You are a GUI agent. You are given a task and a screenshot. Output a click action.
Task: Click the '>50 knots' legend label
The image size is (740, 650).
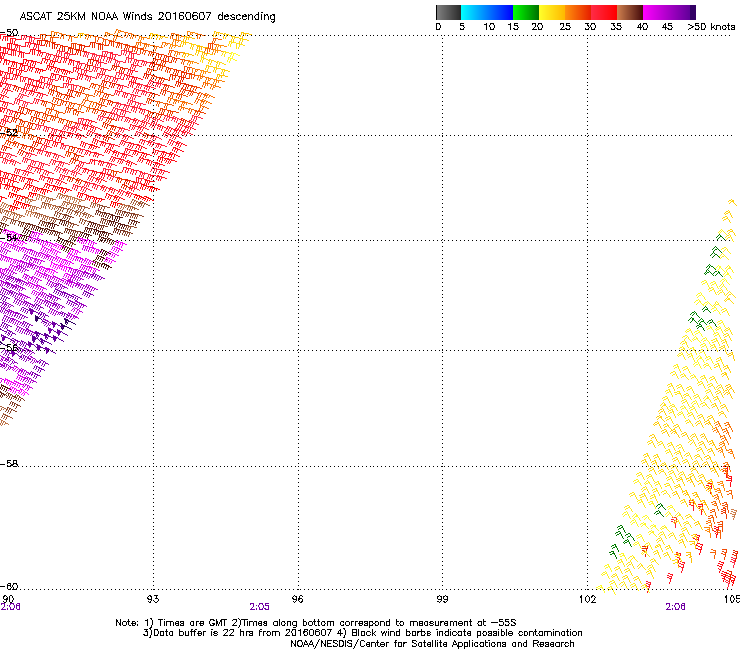[711, 27]
